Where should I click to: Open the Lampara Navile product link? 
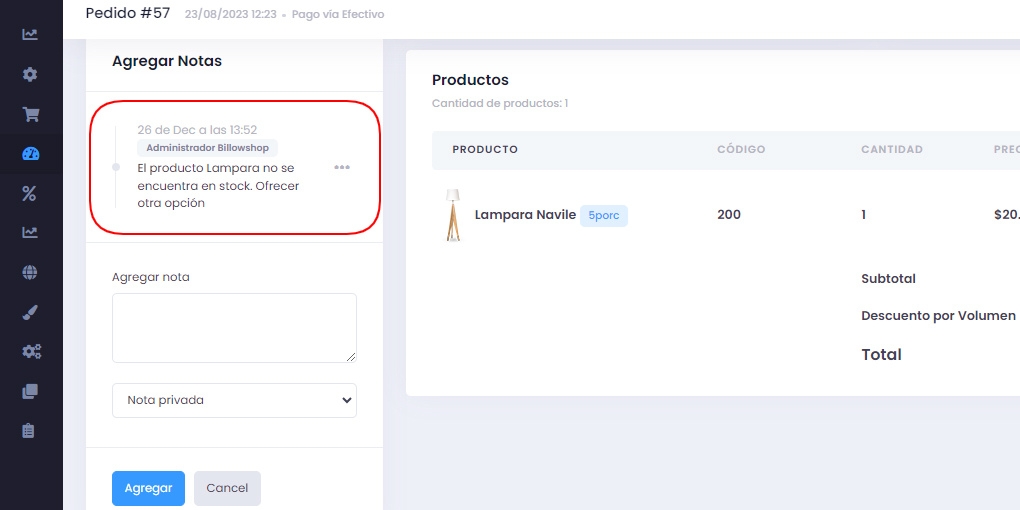click(525, 215)
